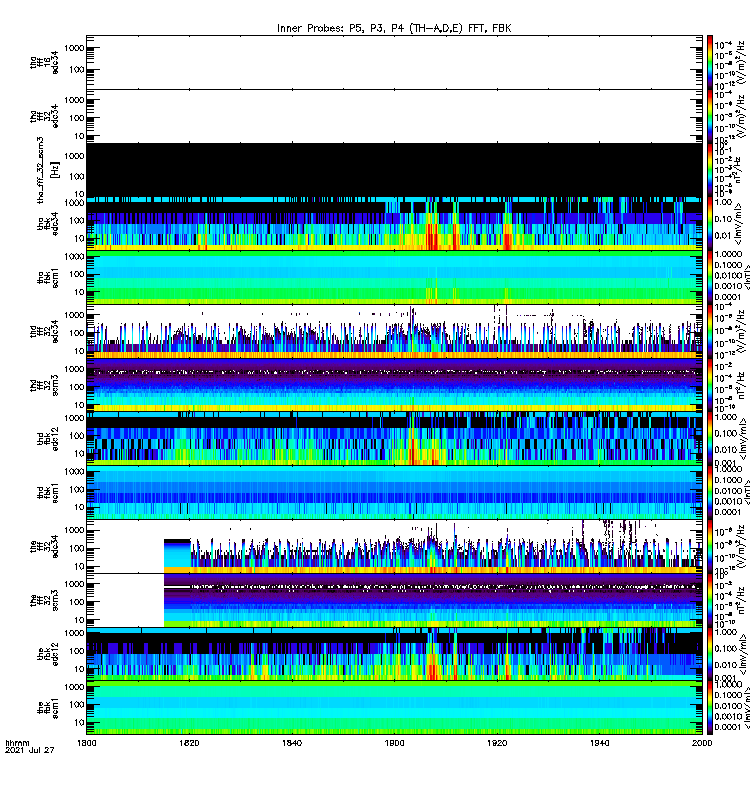Click the 1920 time axis tick label
This screenshot has width=750, height=800.
pyautogui.click(x=497, y=743)
